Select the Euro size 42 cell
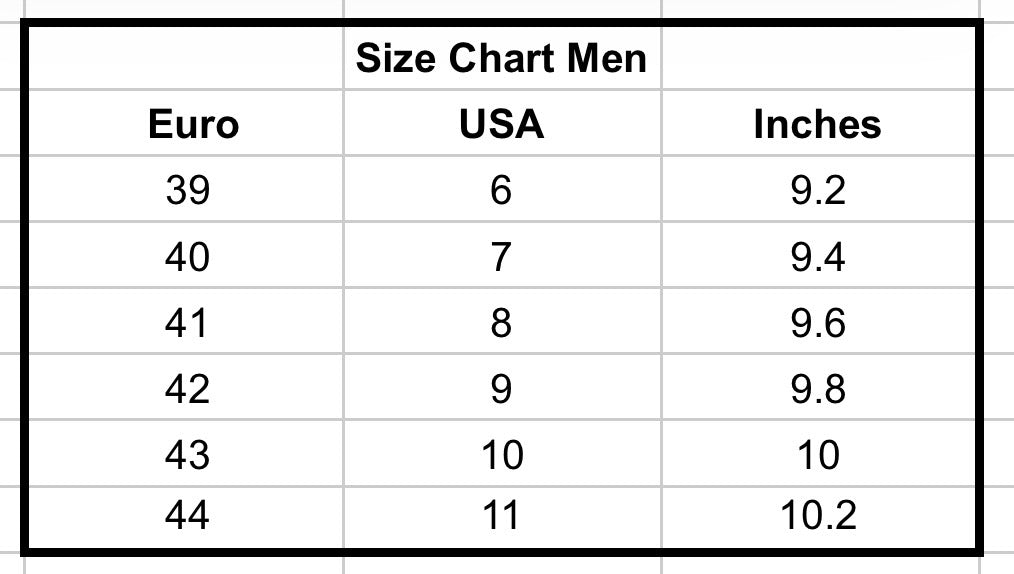The image size is (1014, 574). tap(187, 388)
